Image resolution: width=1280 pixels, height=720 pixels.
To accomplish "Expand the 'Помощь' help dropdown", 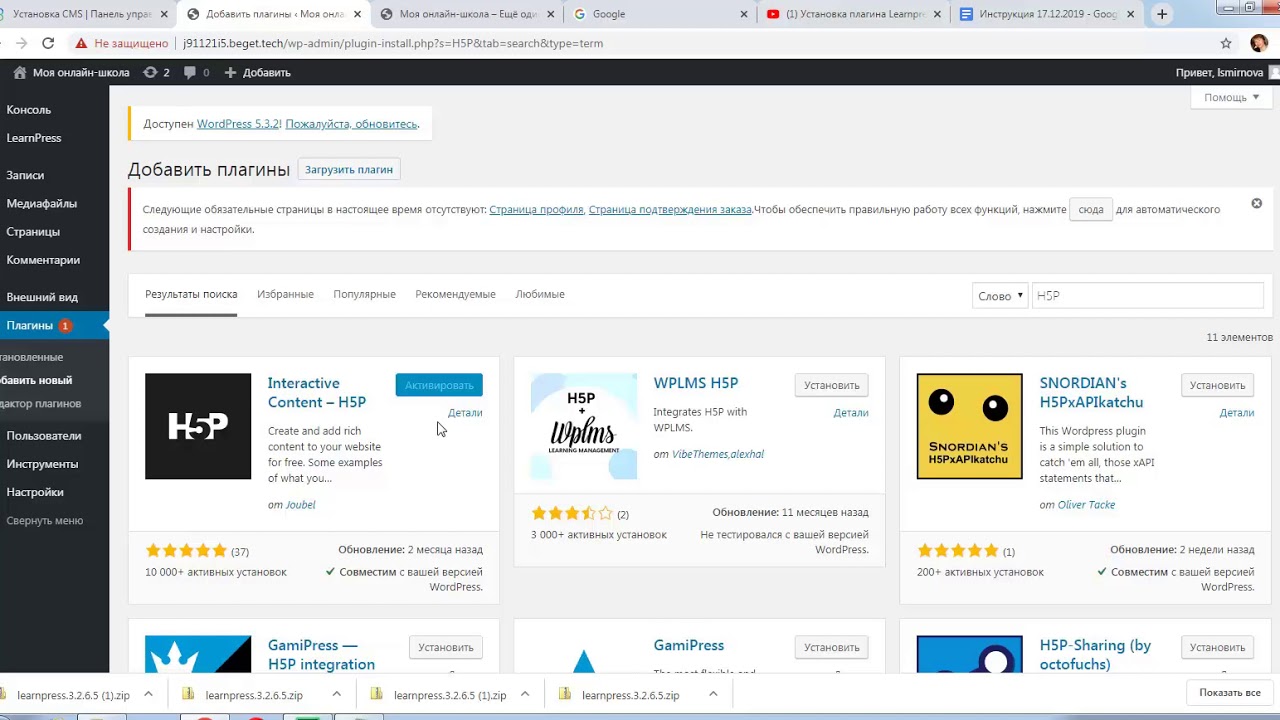I will [x=1231, y=97].
